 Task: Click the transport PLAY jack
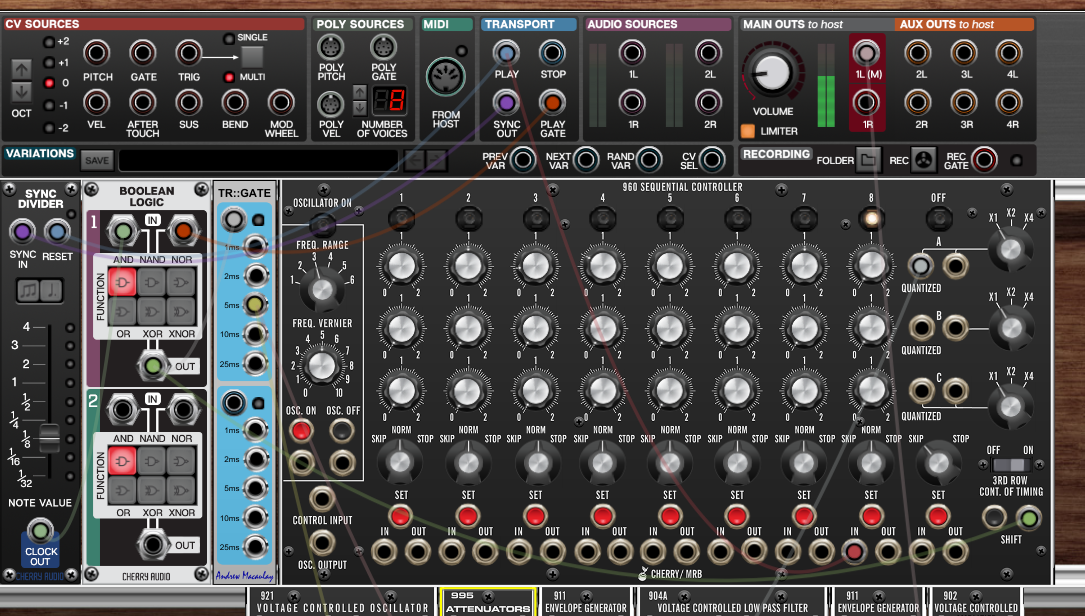(507, 53)
